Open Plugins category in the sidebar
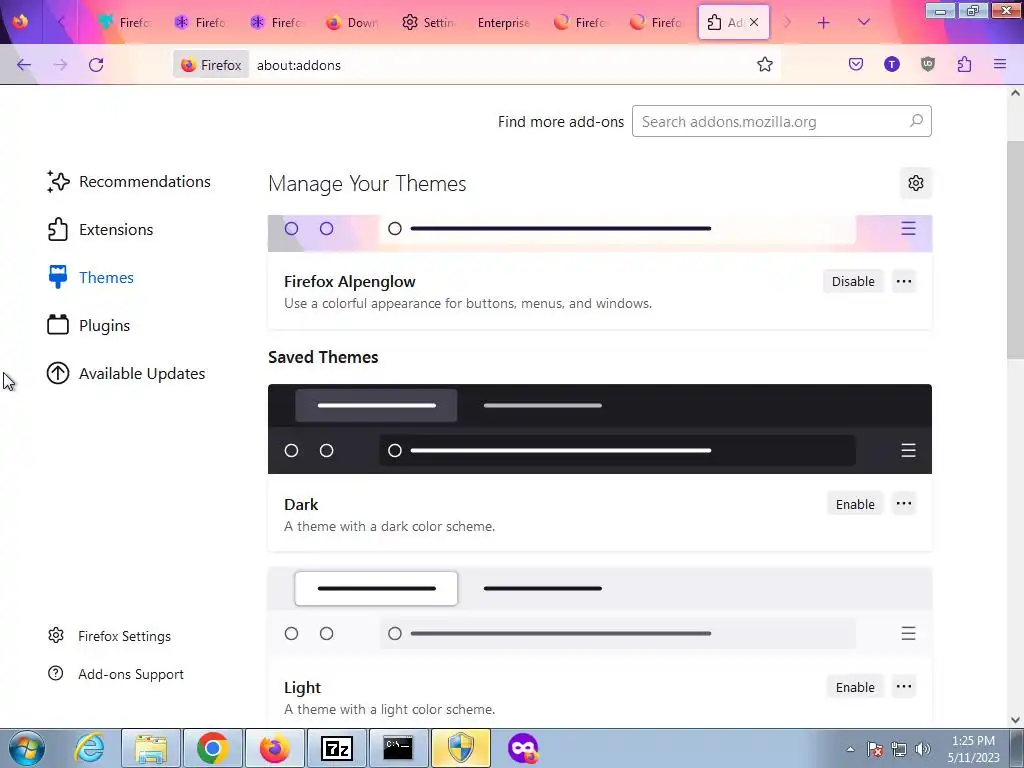Screen dimensions: 1024x768 click(x=88, y=325)
